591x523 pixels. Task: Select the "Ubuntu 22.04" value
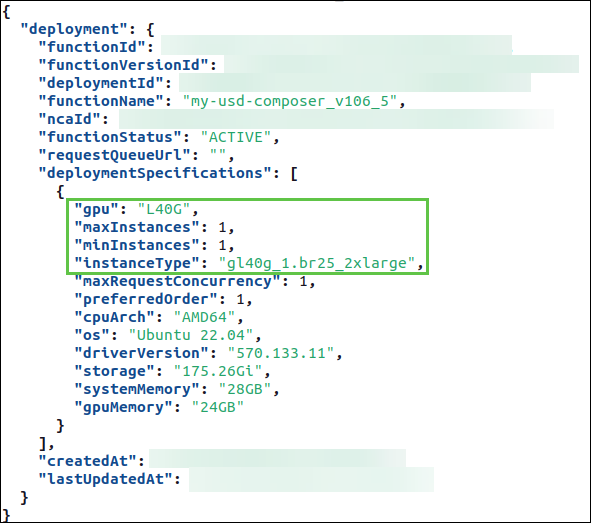191,335
